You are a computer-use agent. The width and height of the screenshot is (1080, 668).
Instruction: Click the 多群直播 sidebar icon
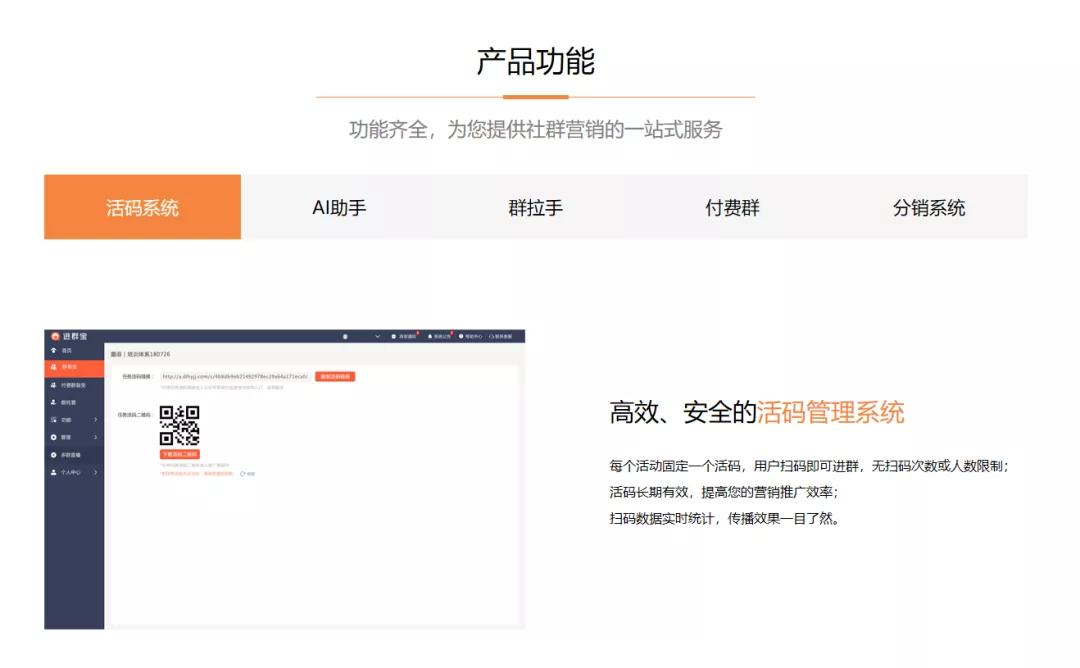coord(54,454)
